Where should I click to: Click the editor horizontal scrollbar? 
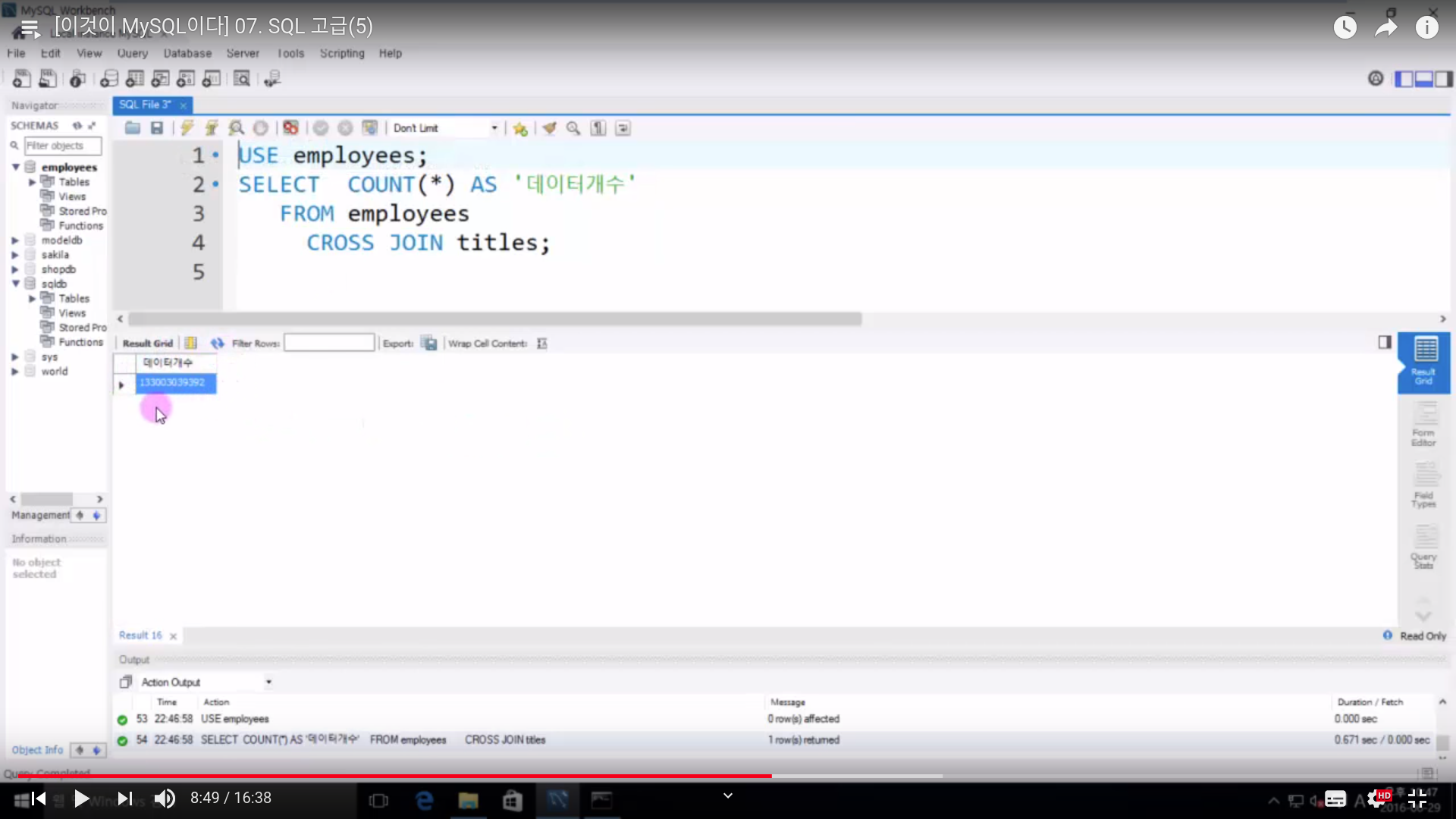(494, 319)
